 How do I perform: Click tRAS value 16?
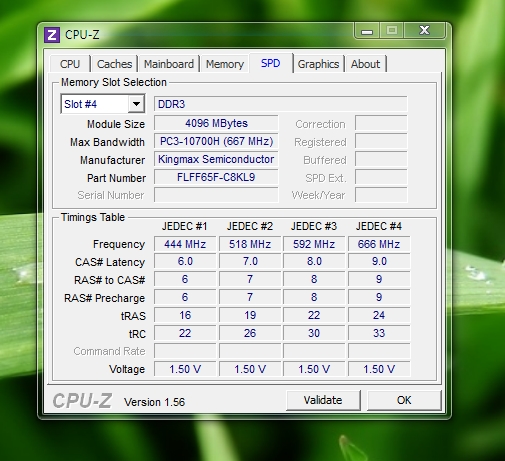tap(185, 315)
